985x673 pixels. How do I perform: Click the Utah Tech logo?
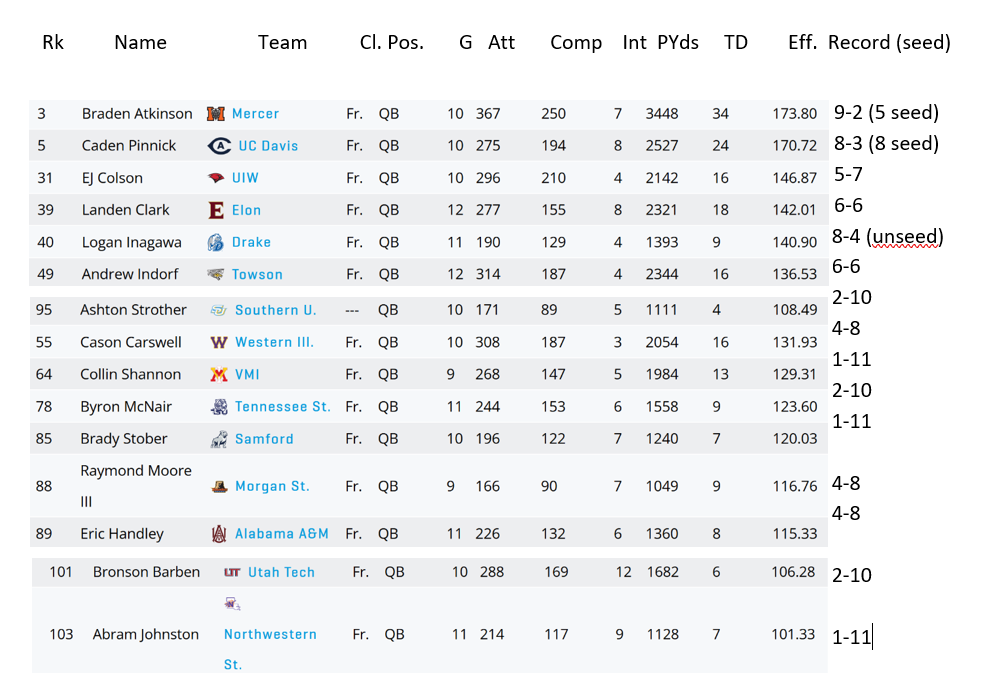(x=232, y=572)
